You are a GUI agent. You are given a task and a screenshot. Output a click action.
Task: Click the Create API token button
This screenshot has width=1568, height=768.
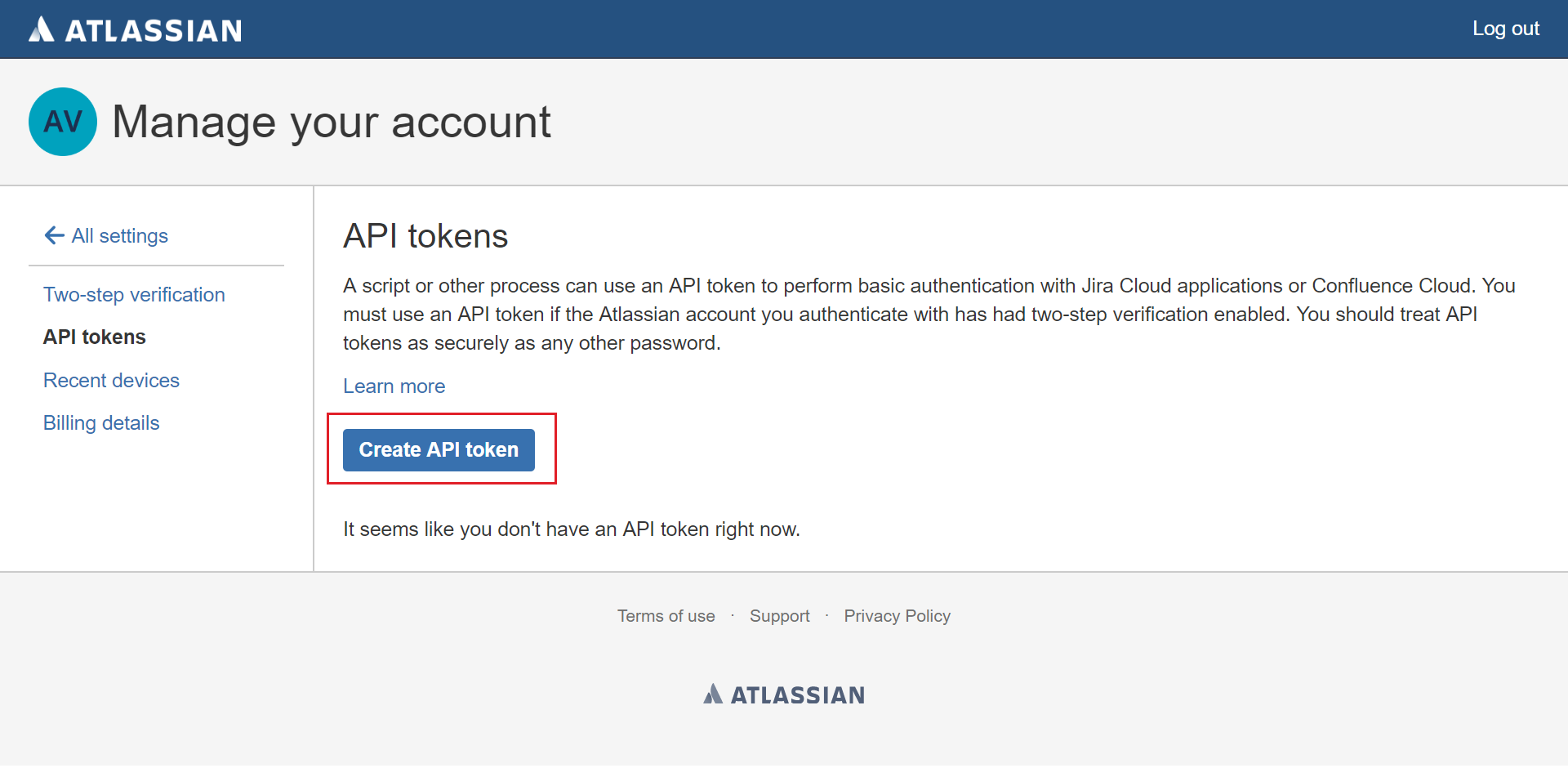[439, 450]
